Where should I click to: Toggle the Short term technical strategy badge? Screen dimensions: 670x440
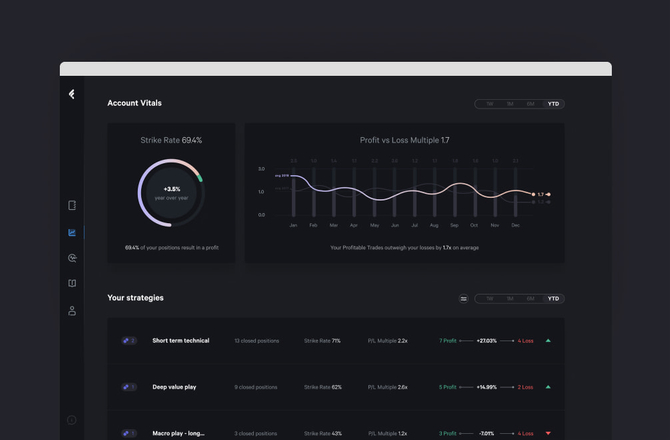129,341
